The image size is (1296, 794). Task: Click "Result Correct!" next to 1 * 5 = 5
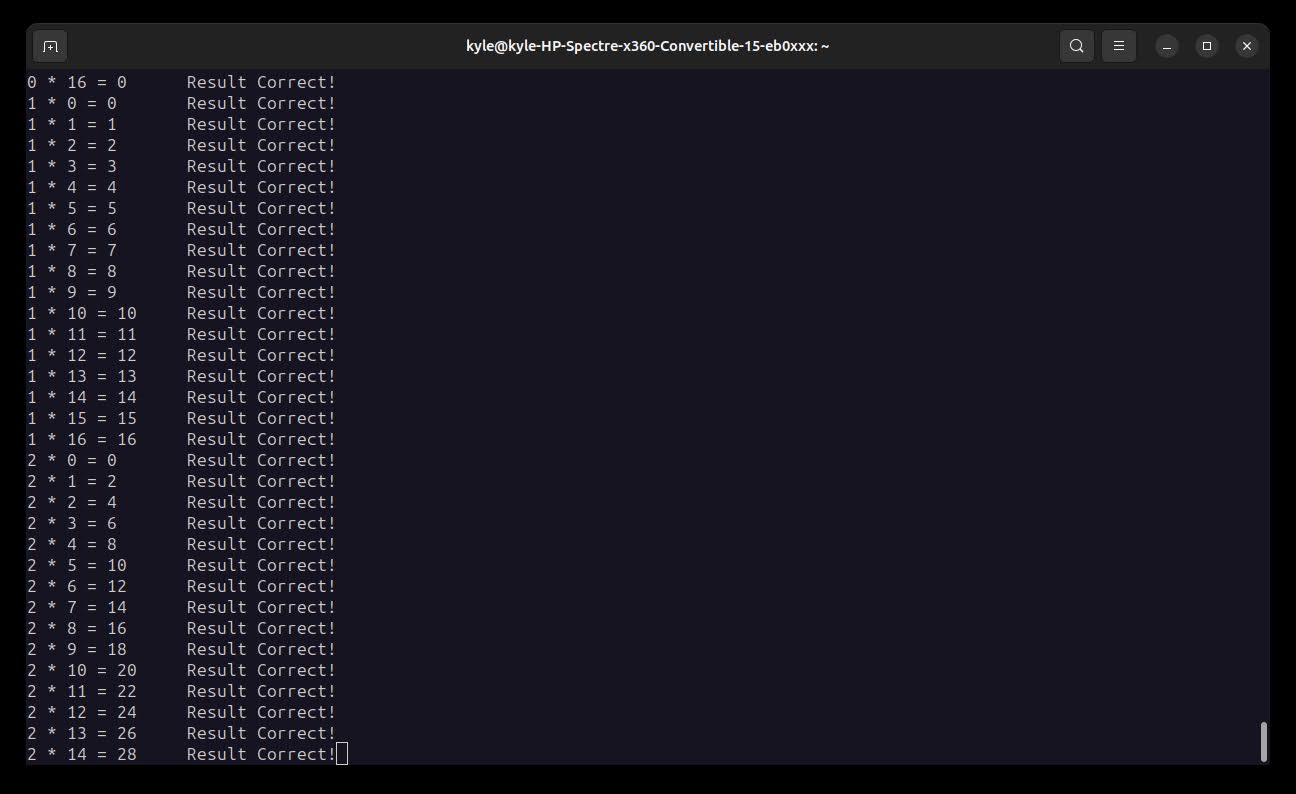pyautogui.click(x=261, y=208)
